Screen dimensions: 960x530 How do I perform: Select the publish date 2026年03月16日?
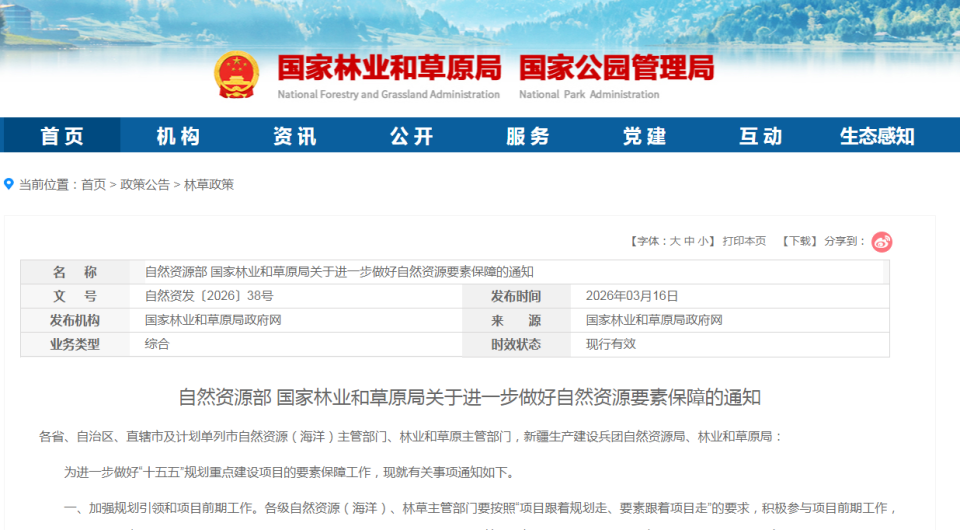pos(632,296)
